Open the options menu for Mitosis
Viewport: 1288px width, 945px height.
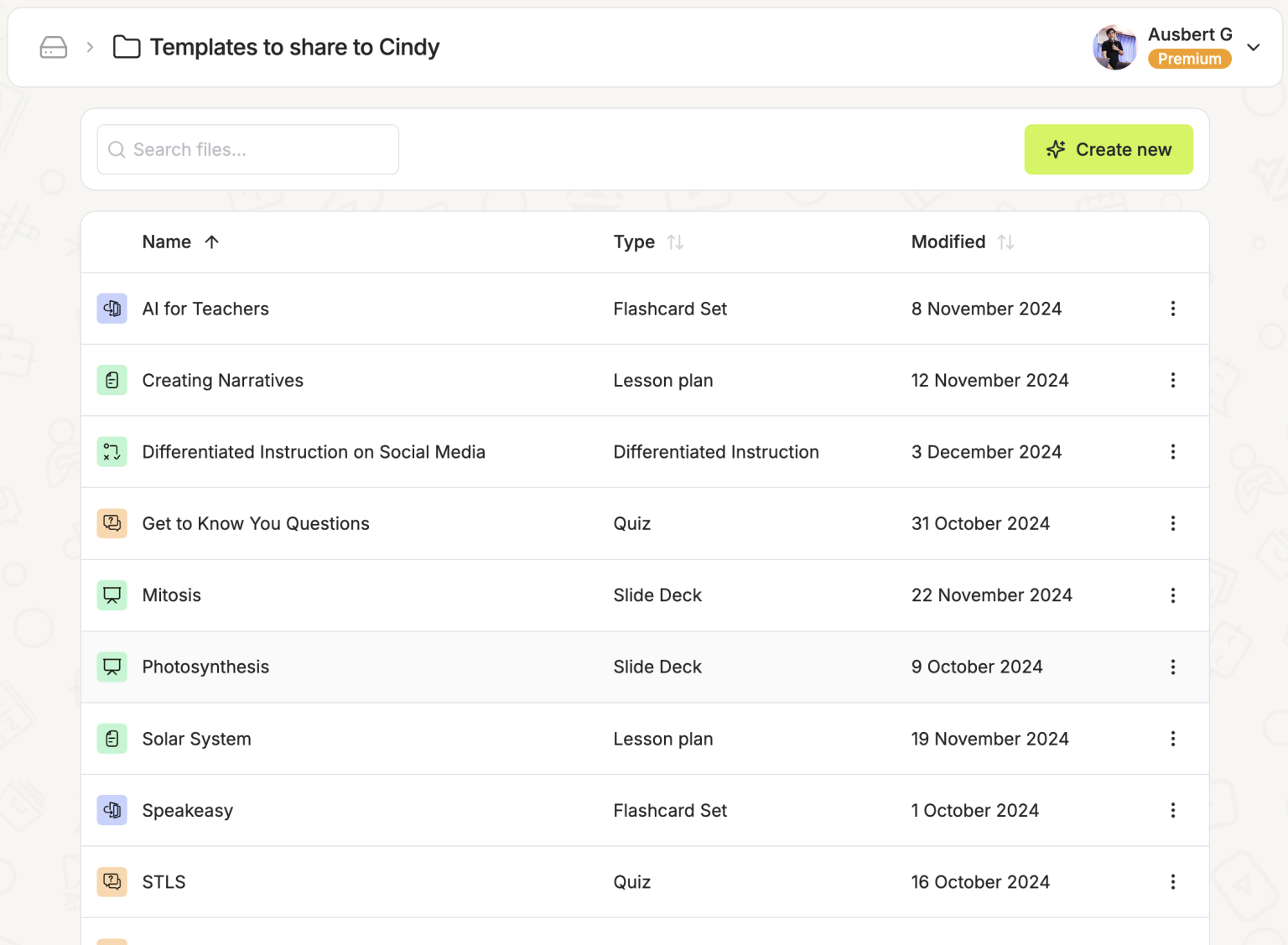point(1173,595)
